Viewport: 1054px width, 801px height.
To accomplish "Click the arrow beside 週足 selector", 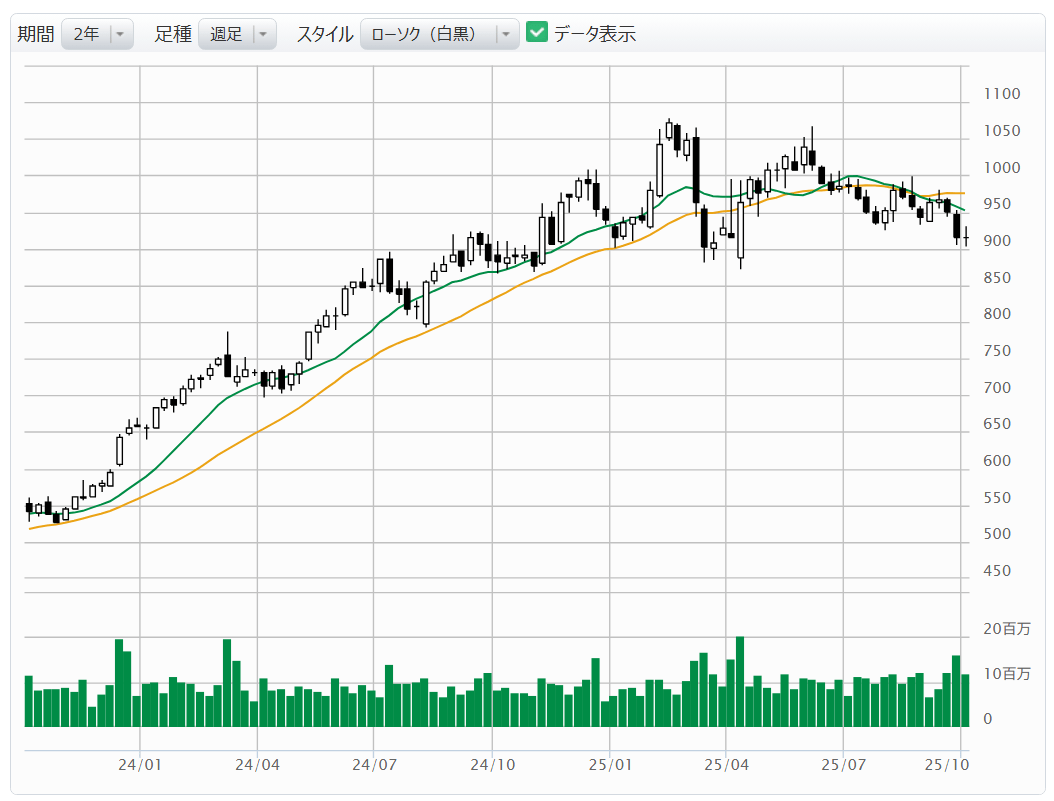I will tap(263, 34).
